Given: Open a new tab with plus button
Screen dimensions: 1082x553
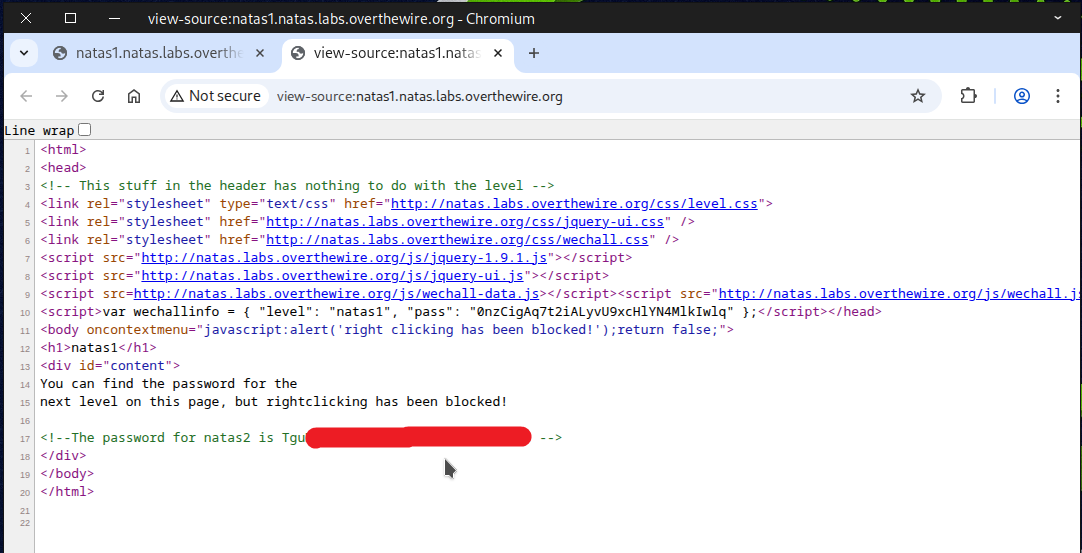Looking at the screenshot, I should [533, 53].
